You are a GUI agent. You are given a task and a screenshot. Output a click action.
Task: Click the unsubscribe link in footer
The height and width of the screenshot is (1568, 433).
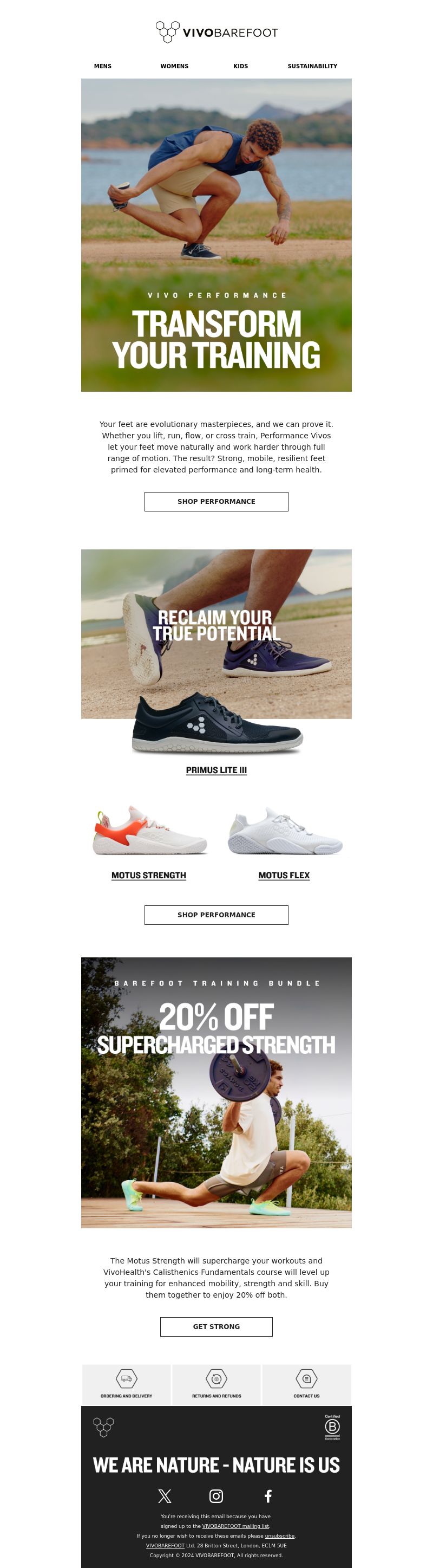[280, 1535]
